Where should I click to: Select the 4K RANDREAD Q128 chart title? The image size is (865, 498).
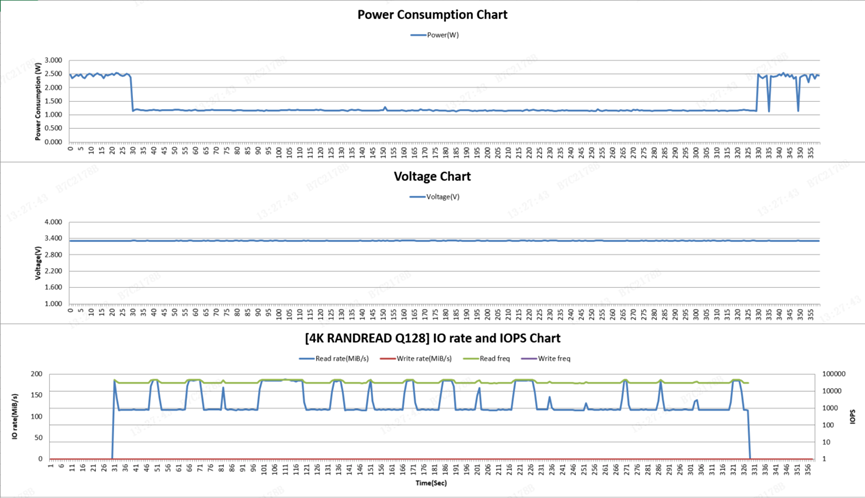point(432,338)
